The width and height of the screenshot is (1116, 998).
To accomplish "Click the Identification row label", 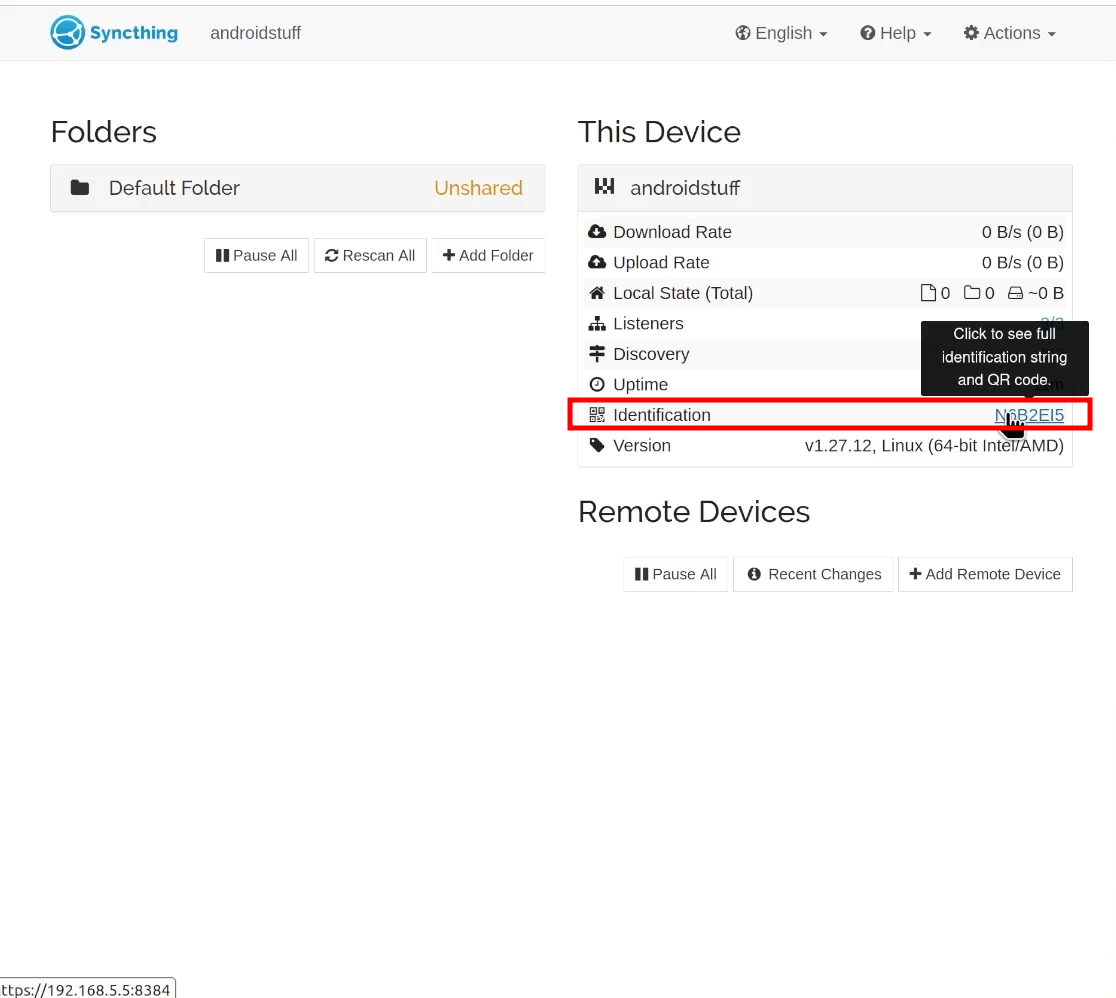I will coord(662,415).
